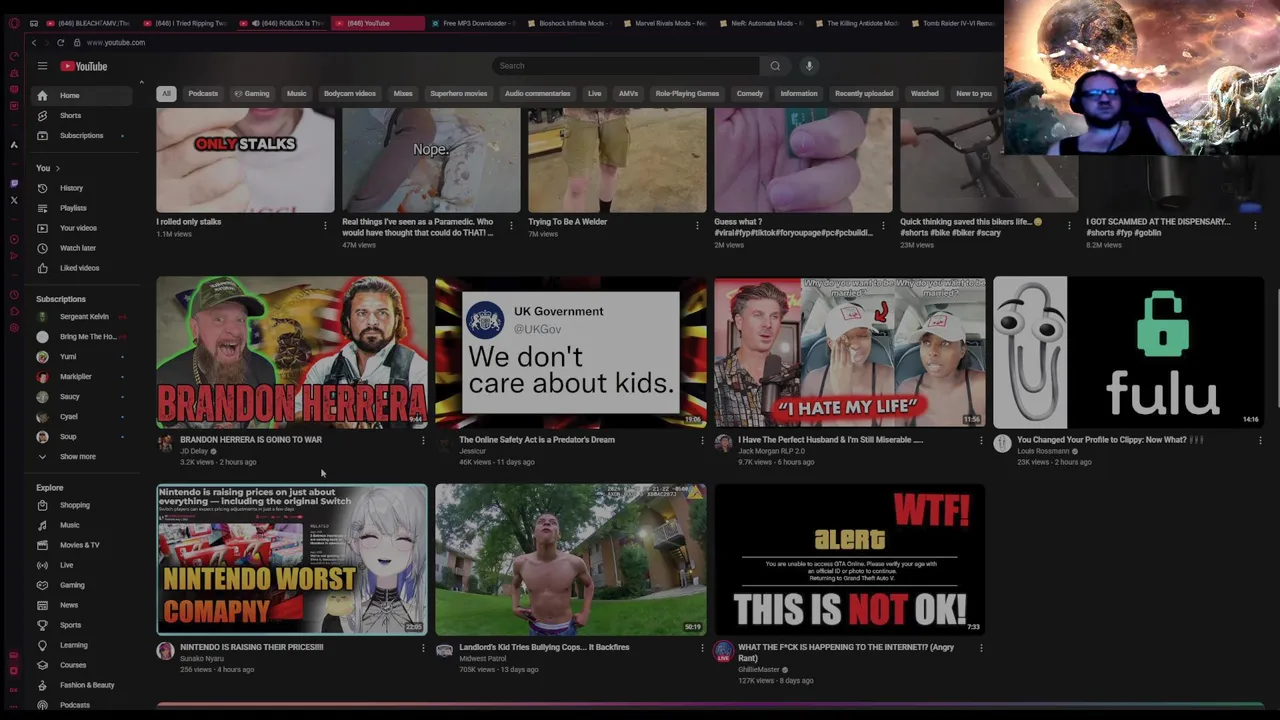Screen dimensions: 1280x720
Task: Go to Home in sidebar
Action: [x=82, y=96]
